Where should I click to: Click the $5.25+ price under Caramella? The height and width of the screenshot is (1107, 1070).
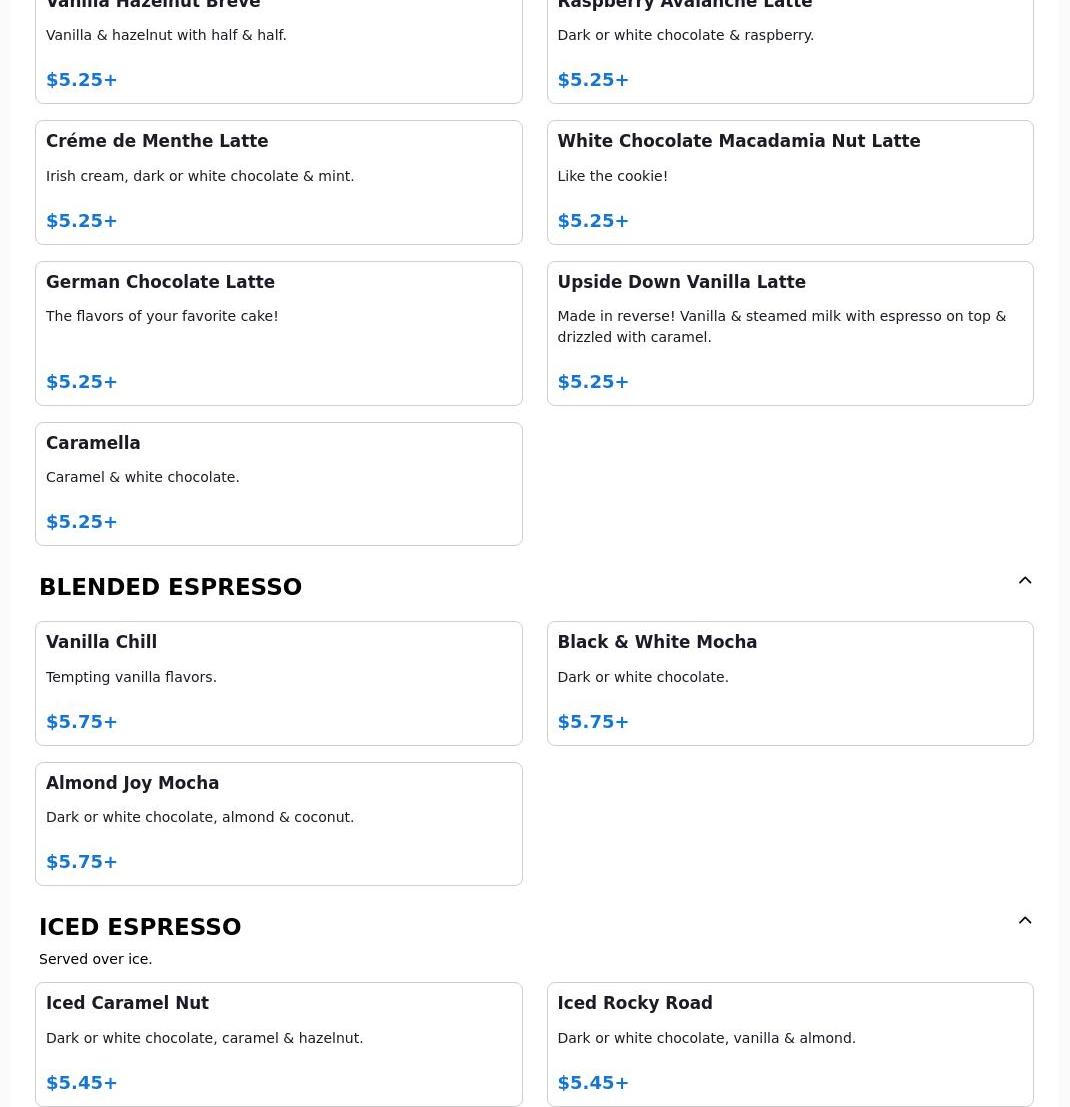pyautogui.click(x=82, y=522)
